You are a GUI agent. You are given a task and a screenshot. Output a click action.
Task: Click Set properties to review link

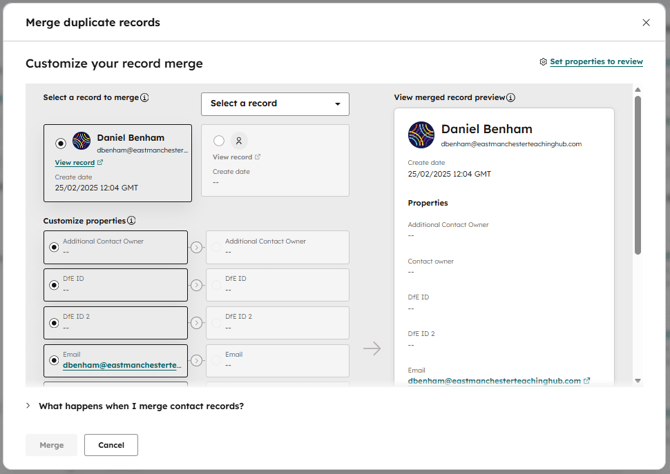point(596,62)
